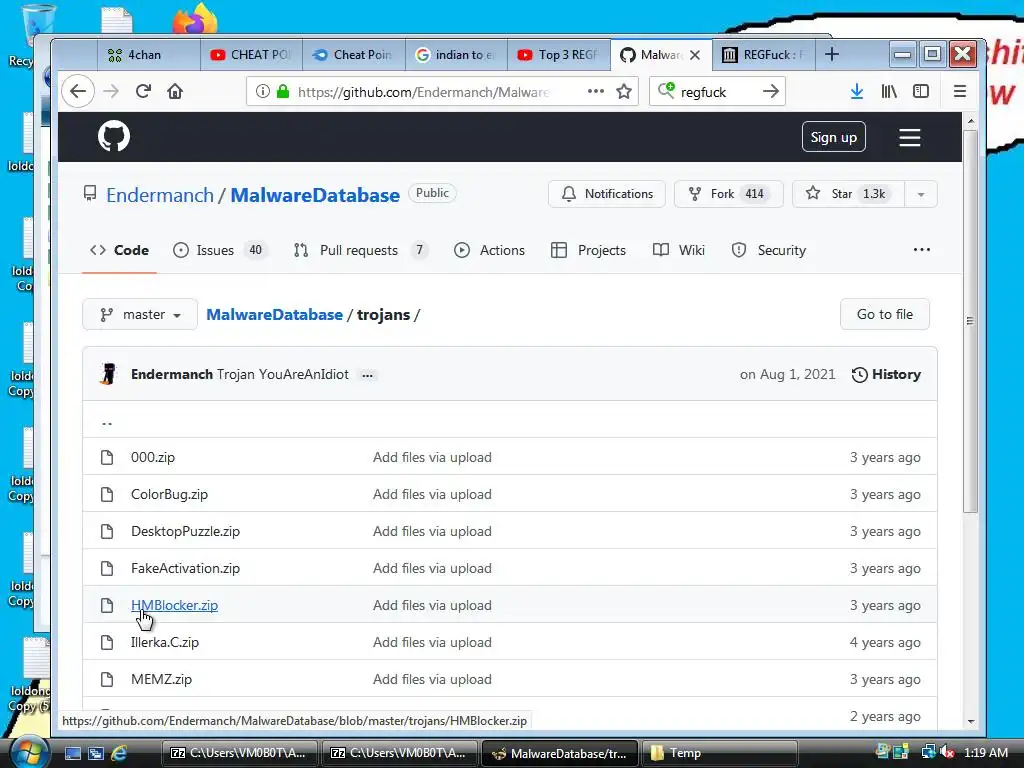Switch to the indian to e Google tab
Image resolution: width=1024 pixels, height=768 pixels.
456,55
